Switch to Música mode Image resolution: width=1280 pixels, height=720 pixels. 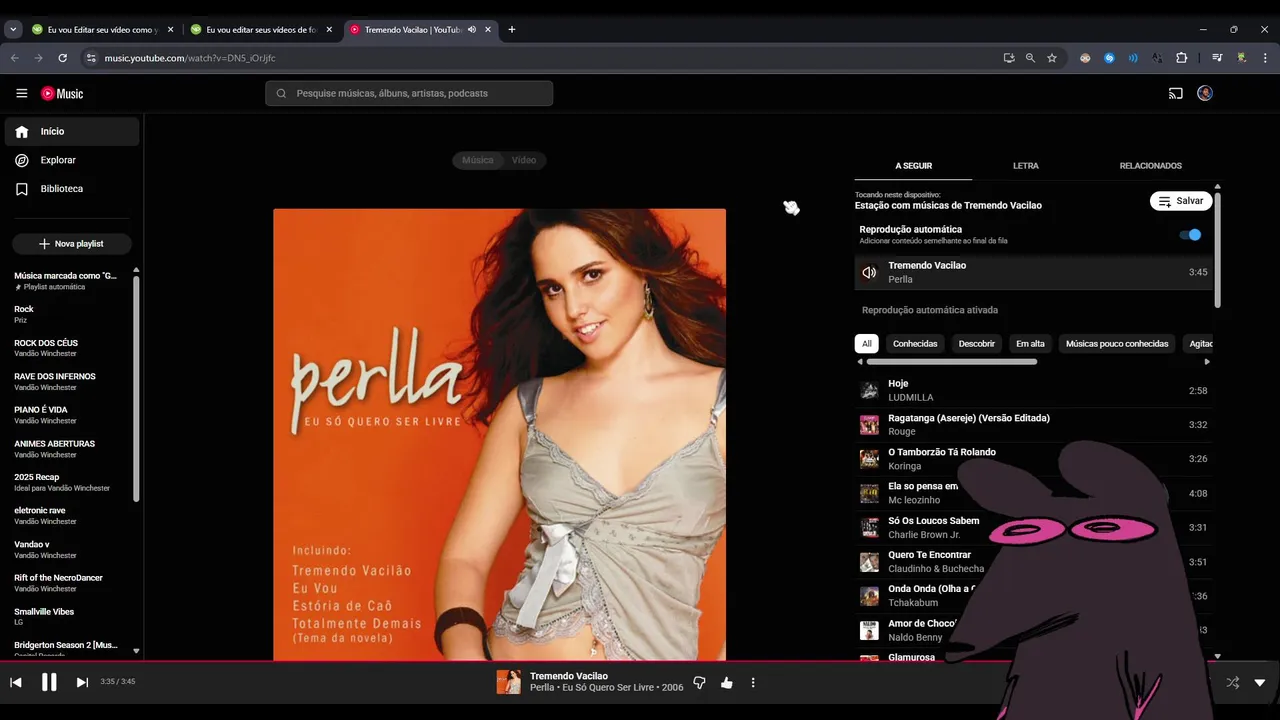478,160
